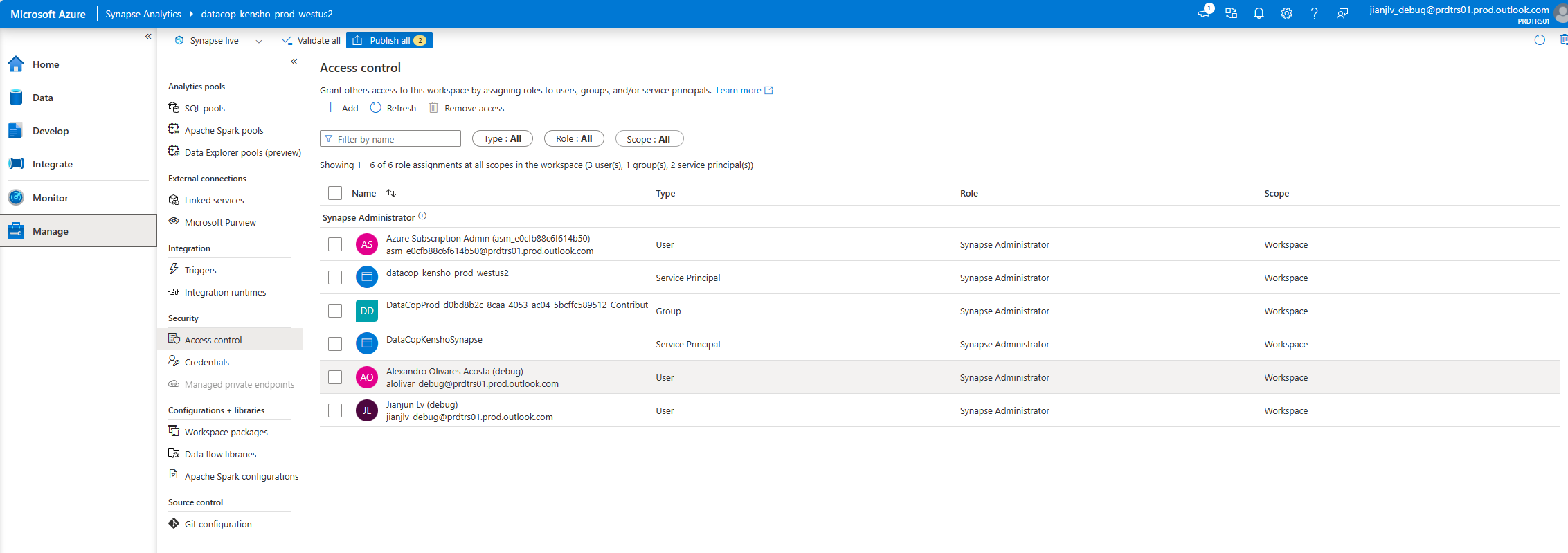Open the switch directory icon
The image size is (1568, 553).
coord(1231,13)
